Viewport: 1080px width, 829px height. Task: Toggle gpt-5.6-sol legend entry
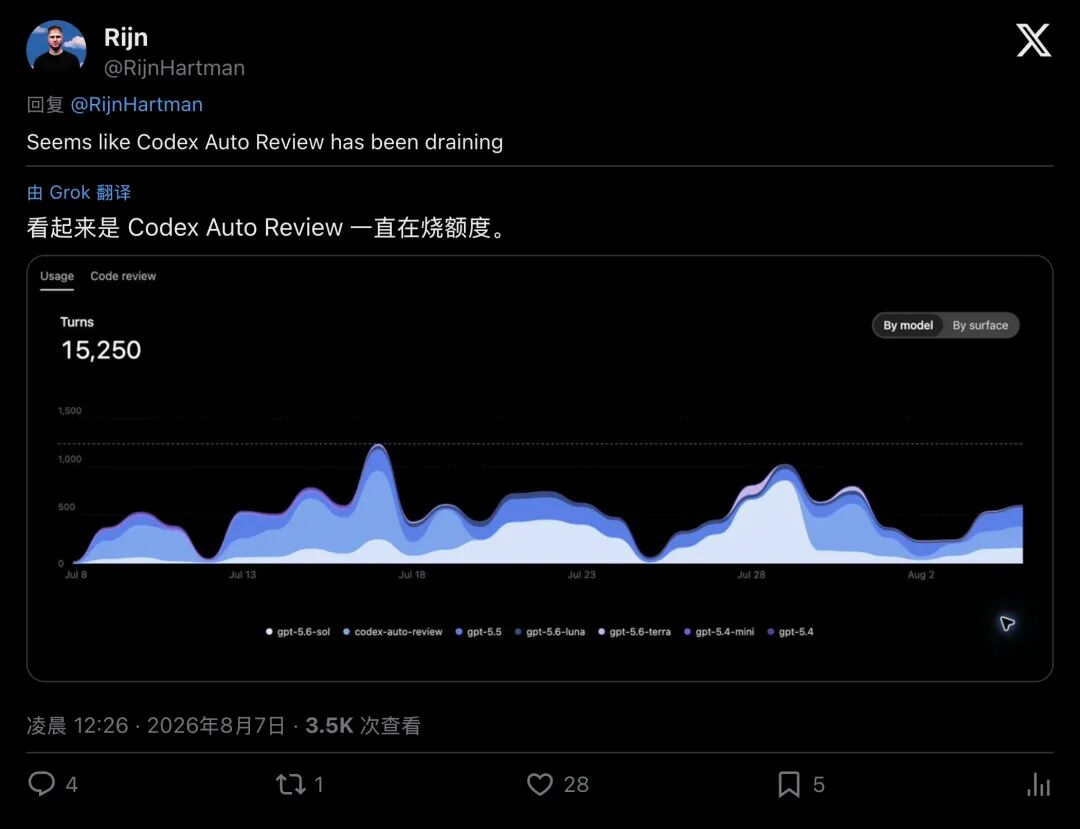coord(298,631)
